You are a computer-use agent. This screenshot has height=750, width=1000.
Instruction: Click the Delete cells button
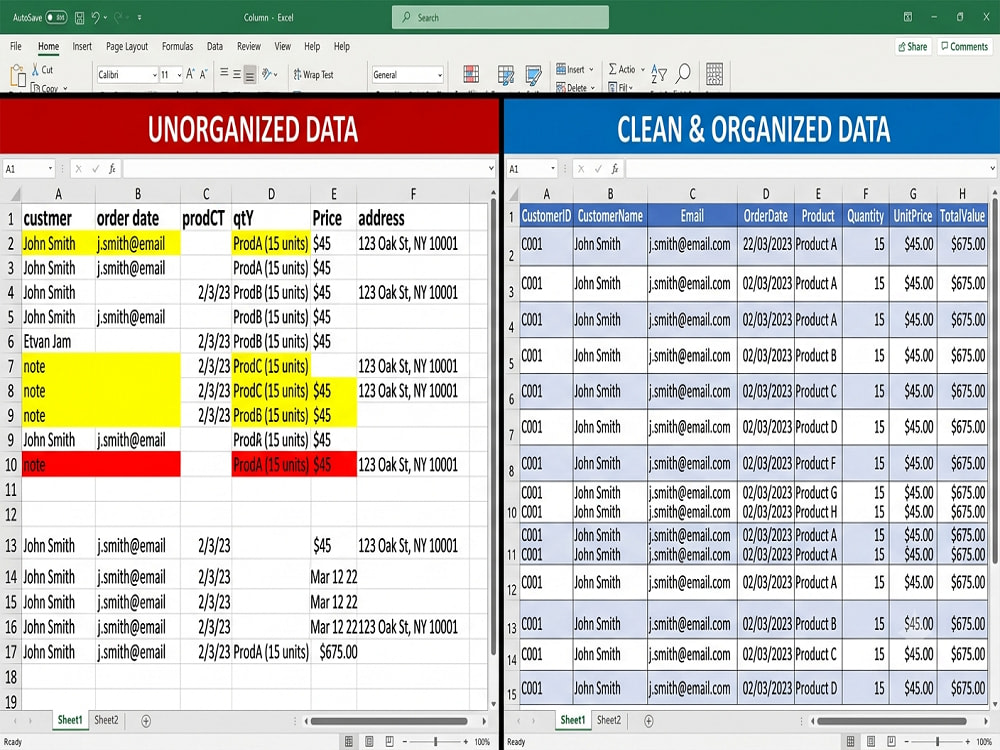(576, 87)
